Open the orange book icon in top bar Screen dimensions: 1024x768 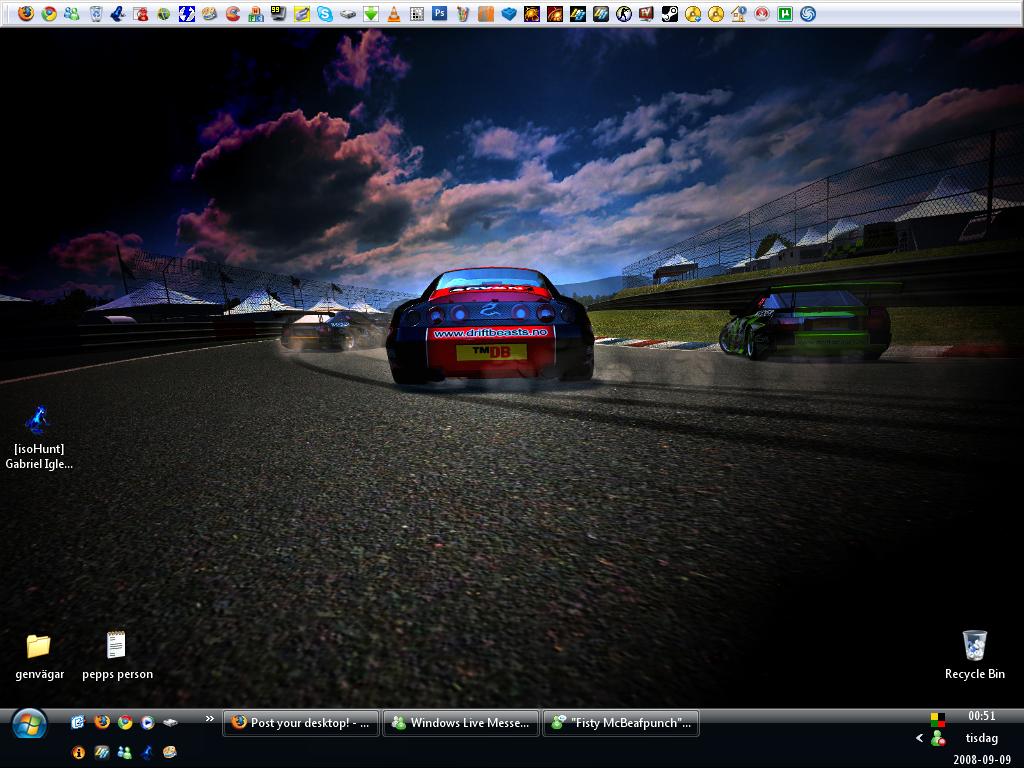click(x=486, y=13)
